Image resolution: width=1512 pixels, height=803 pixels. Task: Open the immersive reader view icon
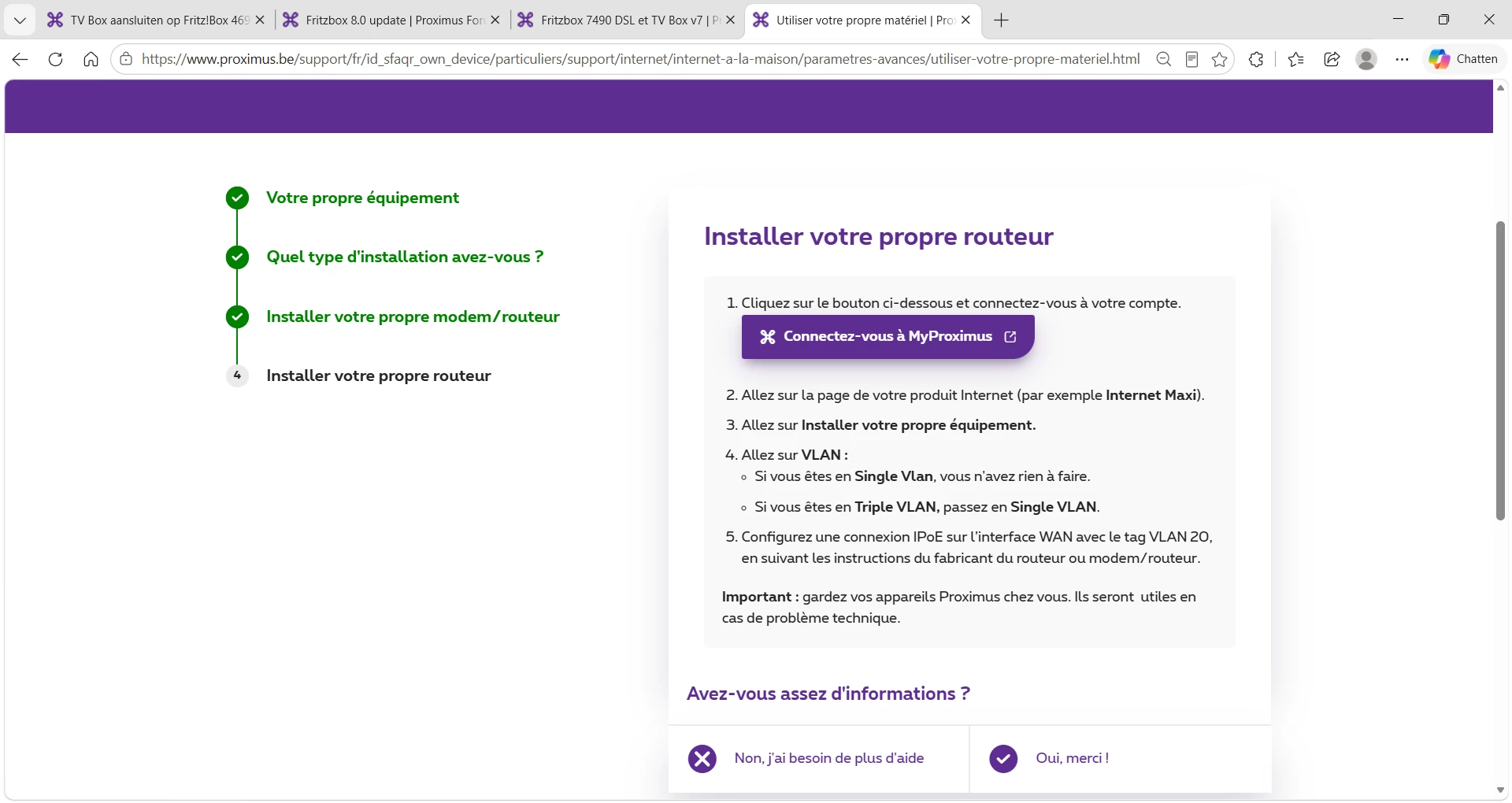(x=1191, y=59)
